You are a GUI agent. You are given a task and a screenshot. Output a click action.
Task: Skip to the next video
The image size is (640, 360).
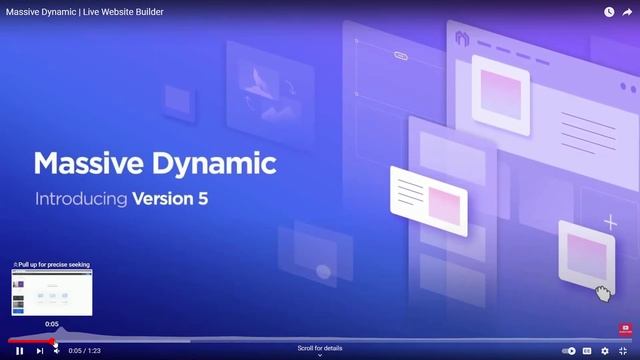40,351
